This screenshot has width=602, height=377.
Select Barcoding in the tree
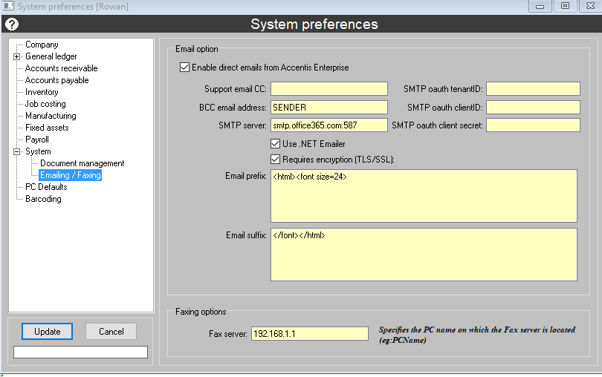tap(43, 199)
